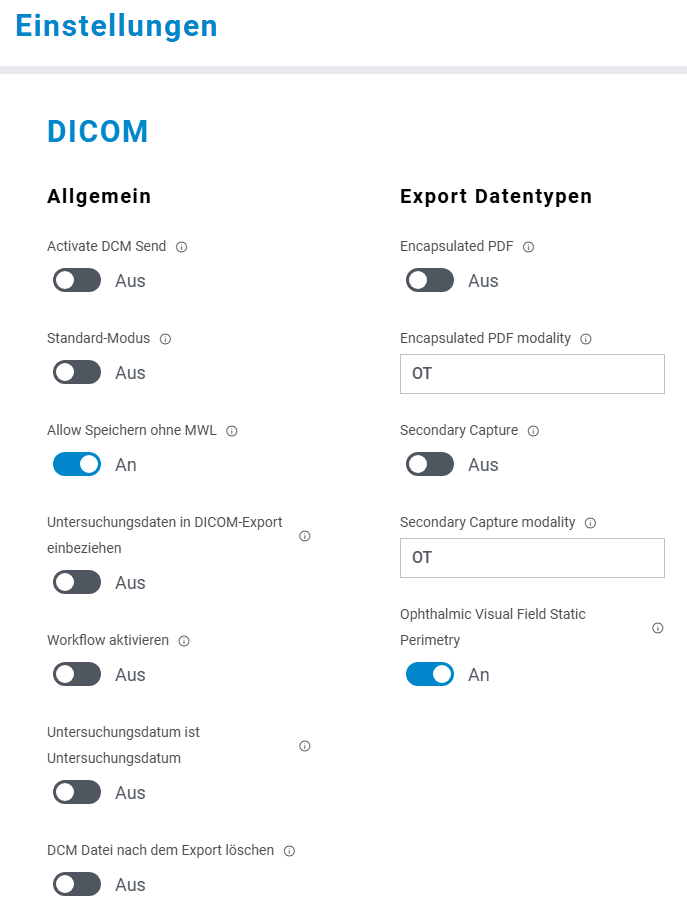Enable the Activate DCM Send toggle
Image resolution: width=687 pixels, height=915 pixels.
pyautogui.click(x=77, y=281)
